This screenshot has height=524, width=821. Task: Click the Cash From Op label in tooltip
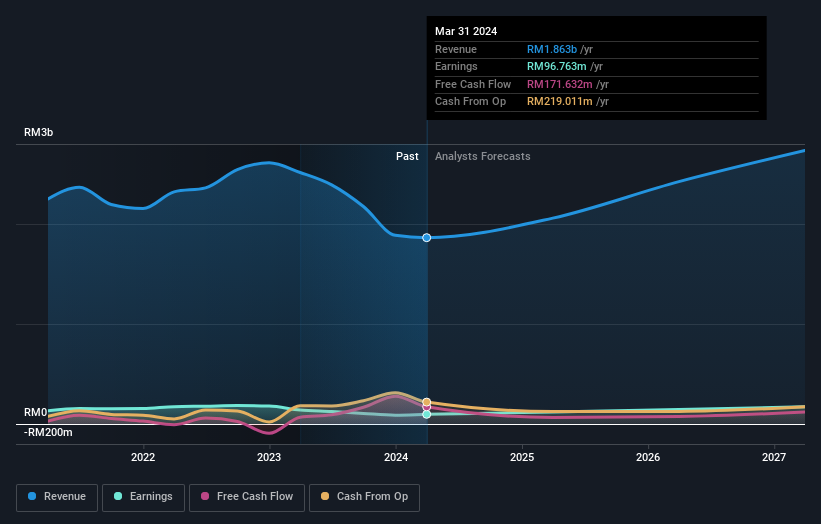[471, 102]
